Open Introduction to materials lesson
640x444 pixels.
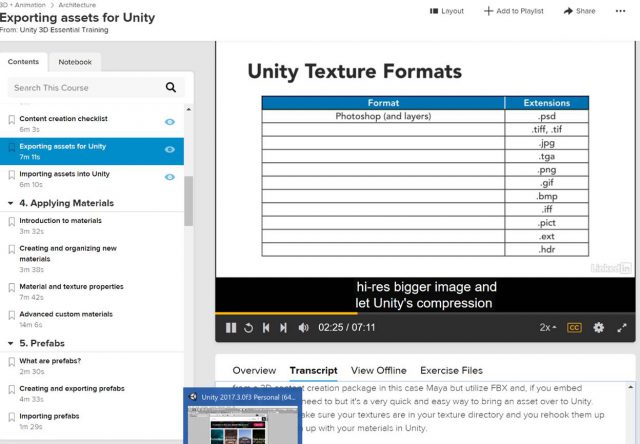tap(60, 221)
